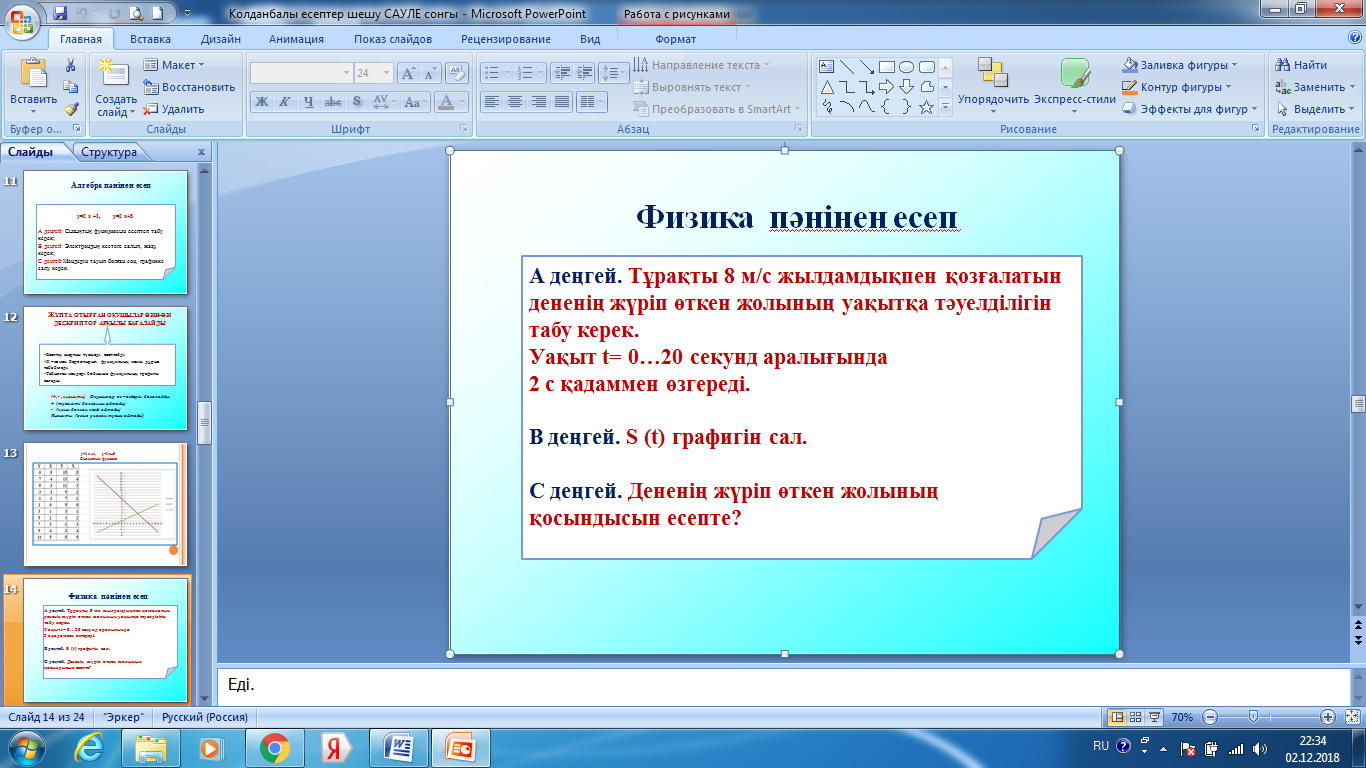Image resolution: width=1366 pixels, height=768 pixels.
Task: Open Google Chrome from the taskbar
Action: pos(274,747)
